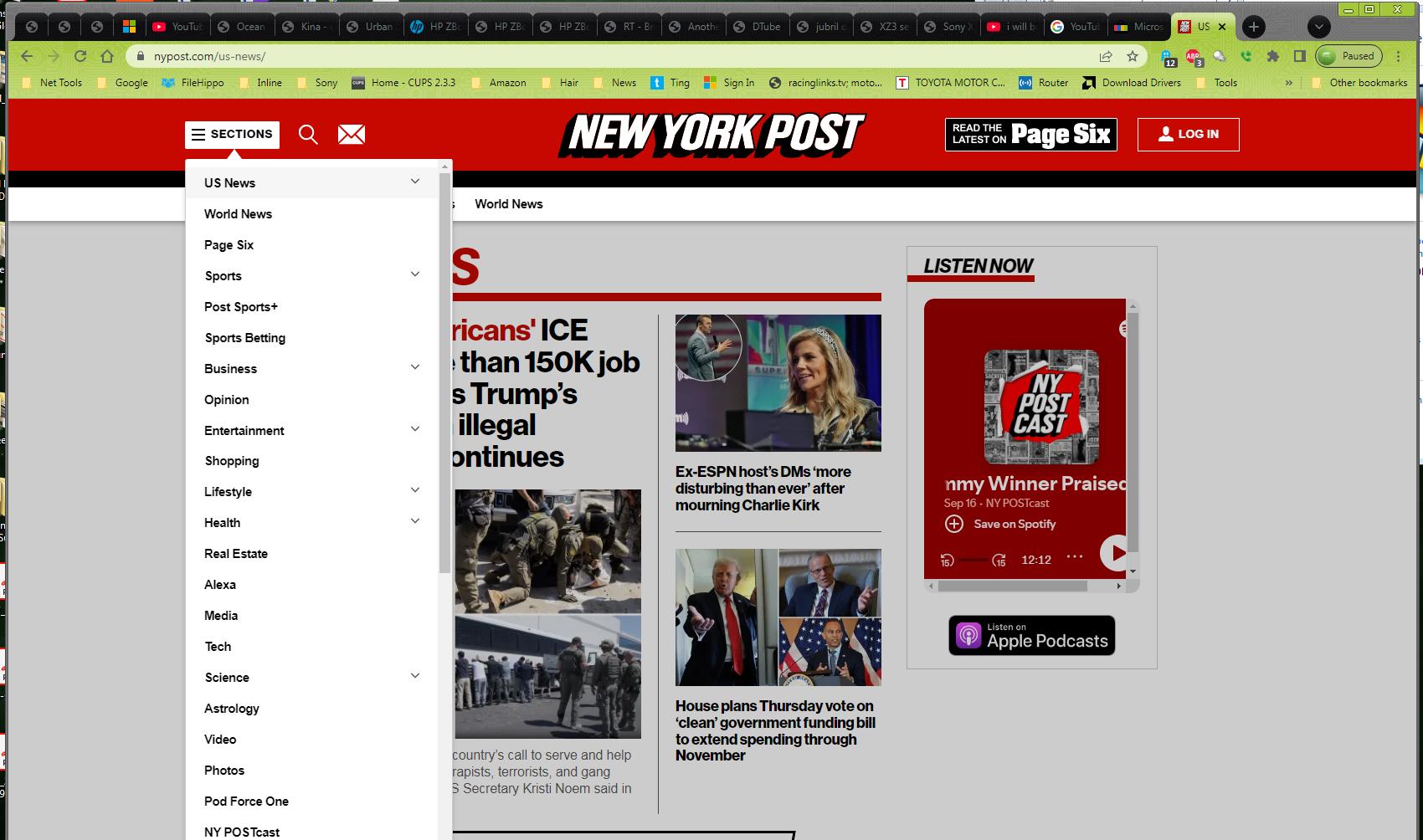
Task: Select Sports Betting menu entry
Action: 245,338
